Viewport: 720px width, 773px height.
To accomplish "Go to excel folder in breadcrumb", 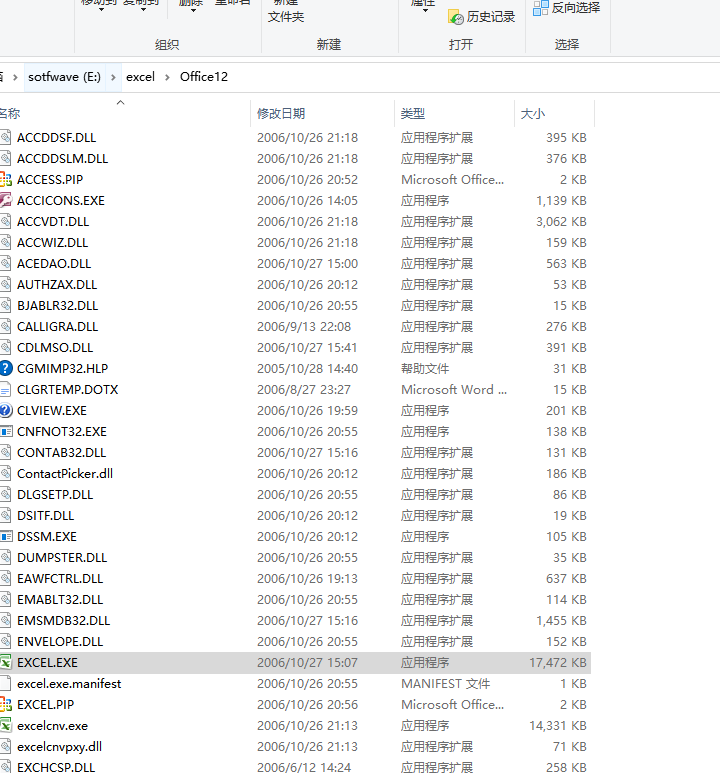I will [x=141, y=77].
